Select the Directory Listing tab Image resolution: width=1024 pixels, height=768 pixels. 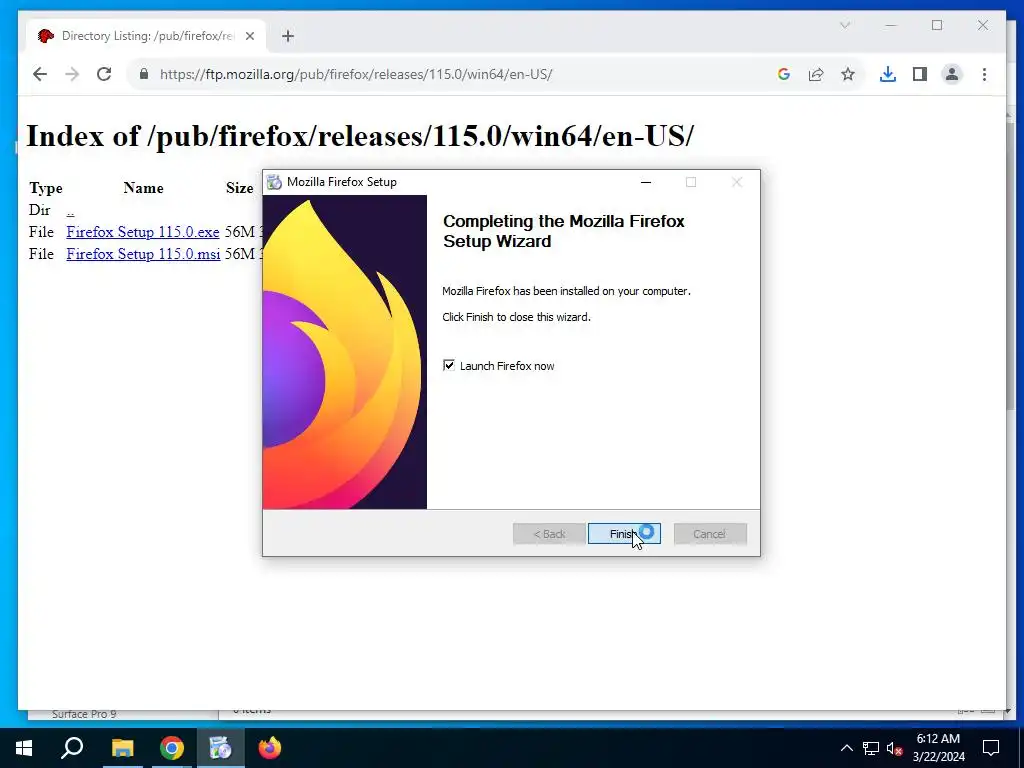point(147,36)
